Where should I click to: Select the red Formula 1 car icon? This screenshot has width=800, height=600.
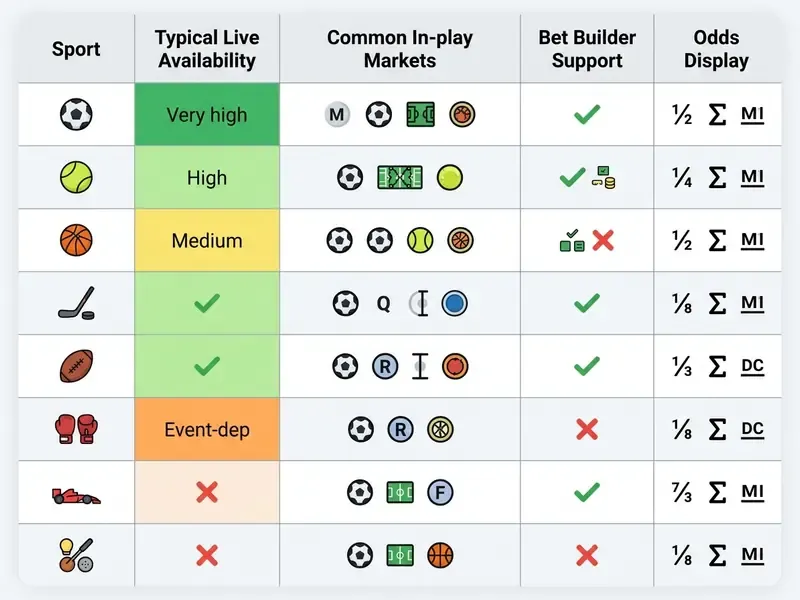(76, 495)
